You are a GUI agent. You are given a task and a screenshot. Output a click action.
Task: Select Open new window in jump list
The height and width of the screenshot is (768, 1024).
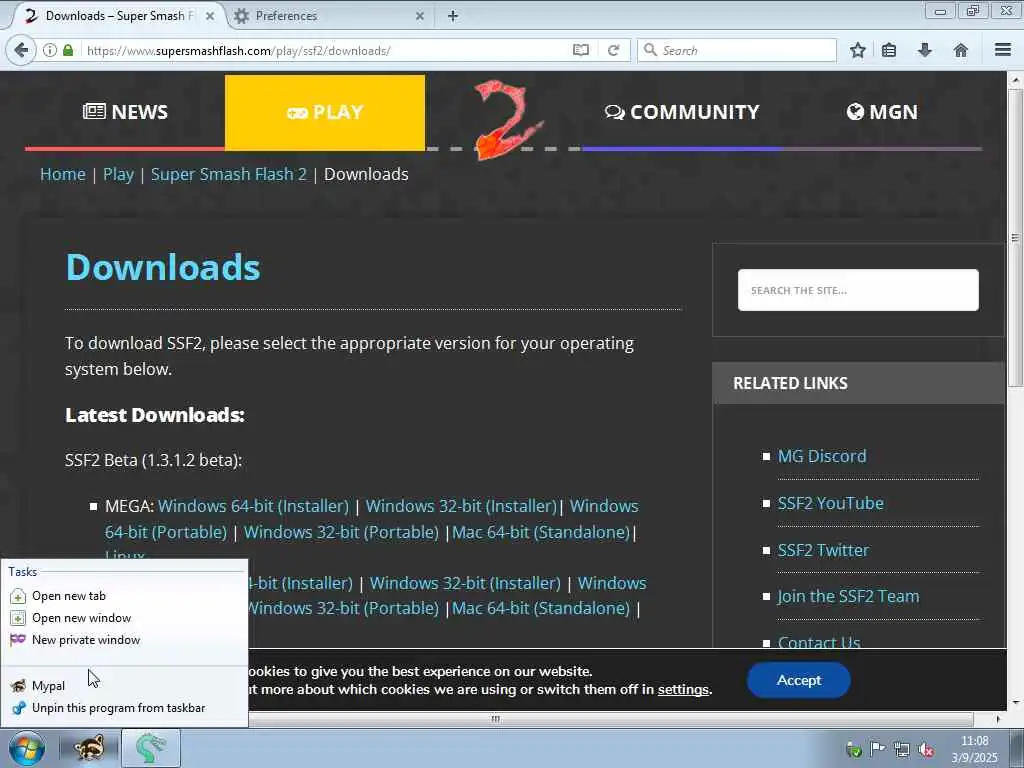coord(124,618)
